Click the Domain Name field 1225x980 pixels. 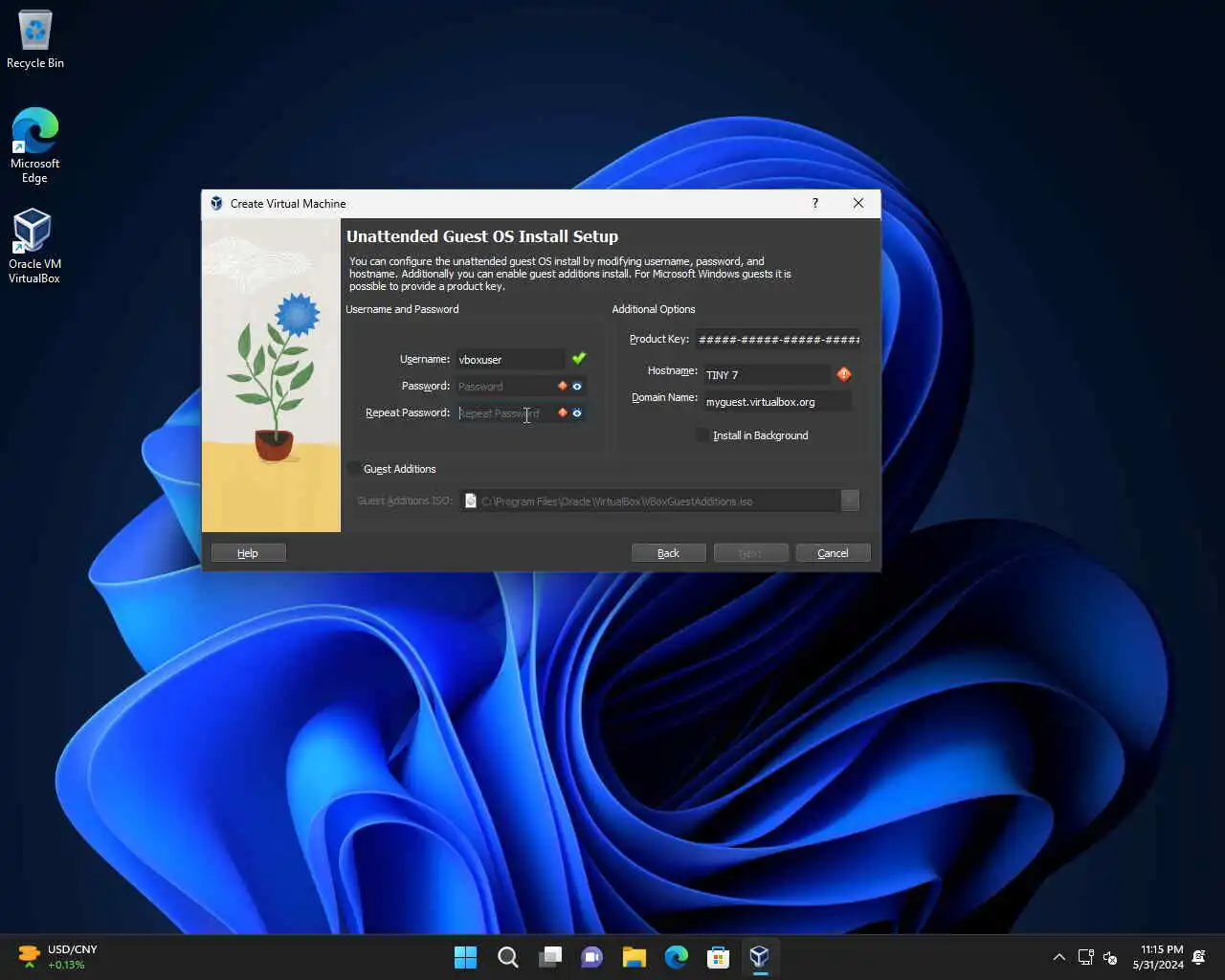pos(777,402)
